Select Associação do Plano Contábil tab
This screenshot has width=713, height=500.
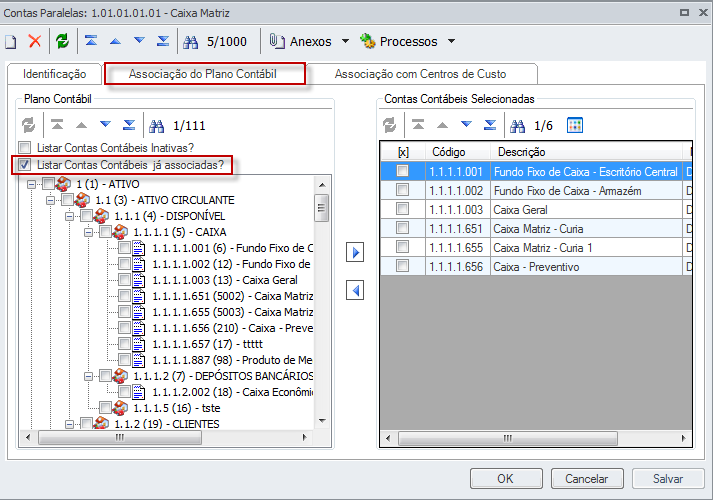(x=203, y=74)
